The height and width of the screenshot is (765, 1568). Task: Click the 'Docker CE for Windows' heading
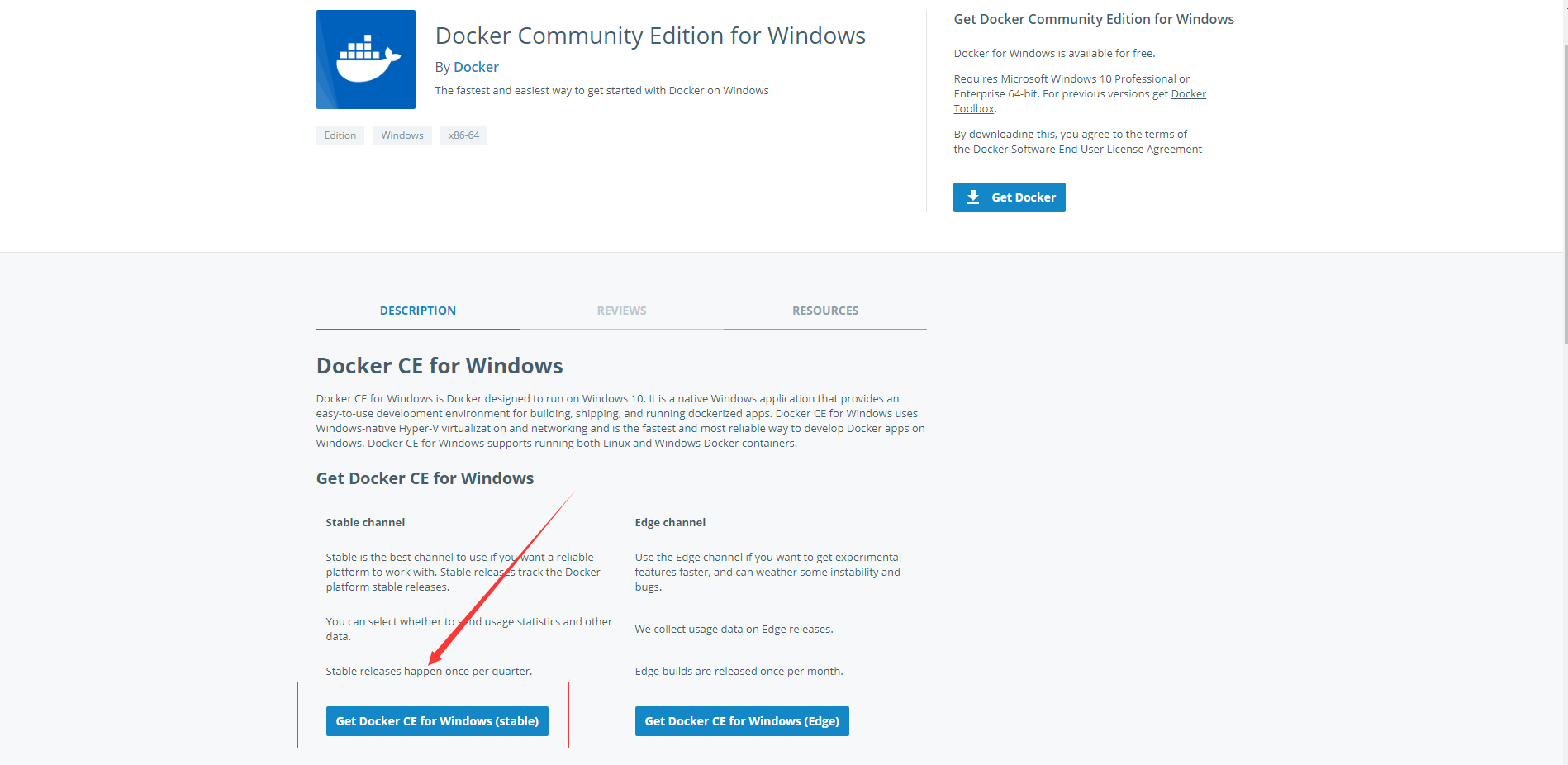click(x=440, y=366)
